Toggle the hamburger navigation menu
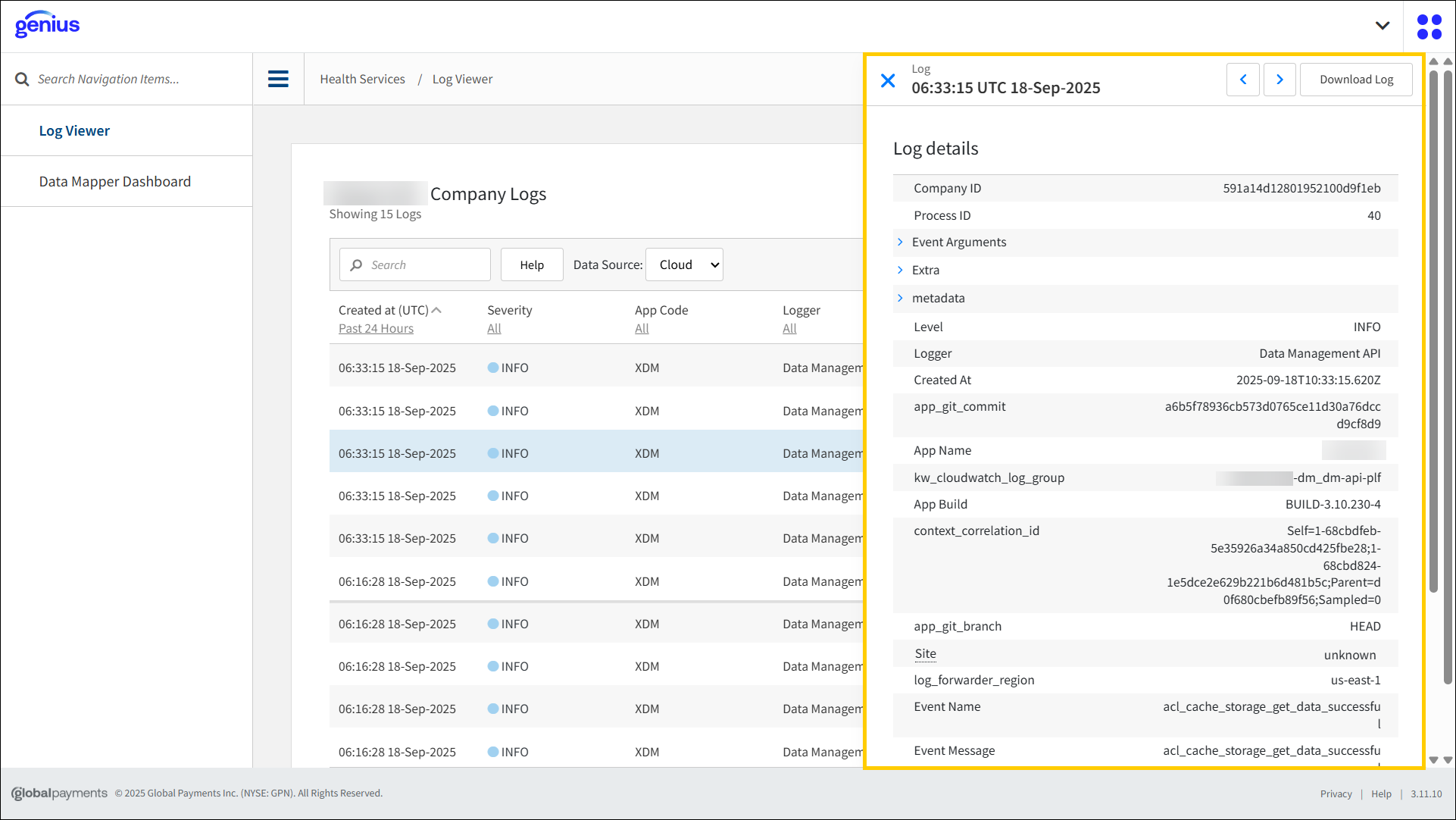 pyautogui.click(x=278, y=79)
